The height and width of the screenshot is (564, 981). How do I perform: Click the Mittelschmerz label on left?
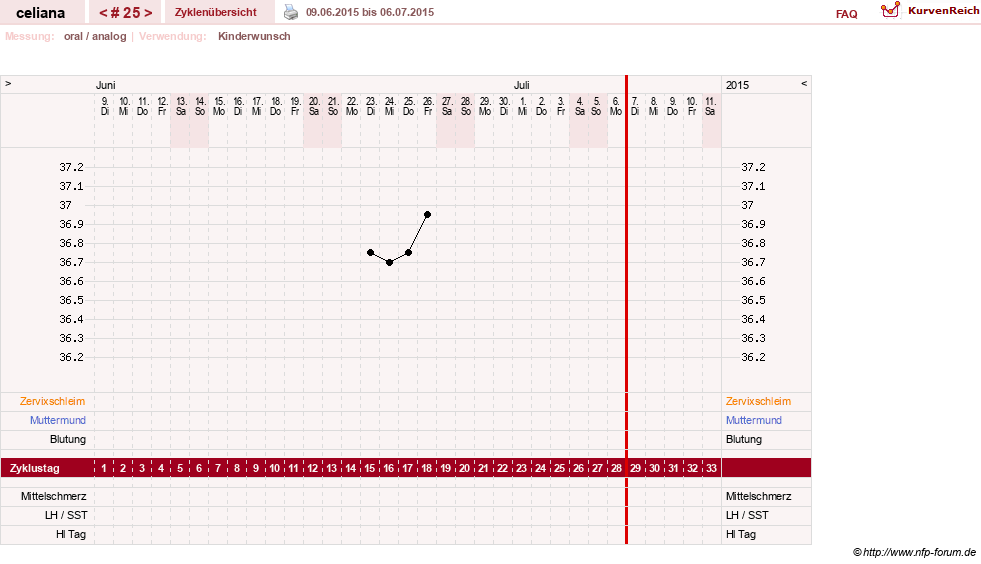pyautogui.click(x=54, y=496)
